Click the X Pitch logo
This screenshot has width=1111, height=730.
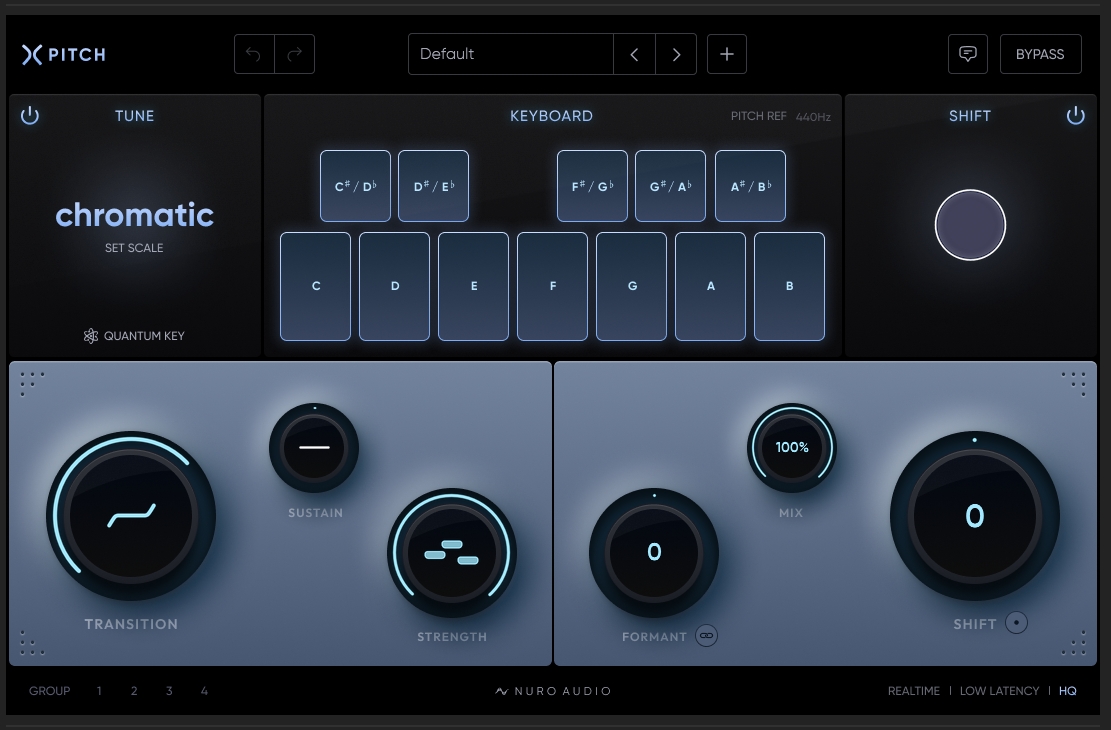64,55
